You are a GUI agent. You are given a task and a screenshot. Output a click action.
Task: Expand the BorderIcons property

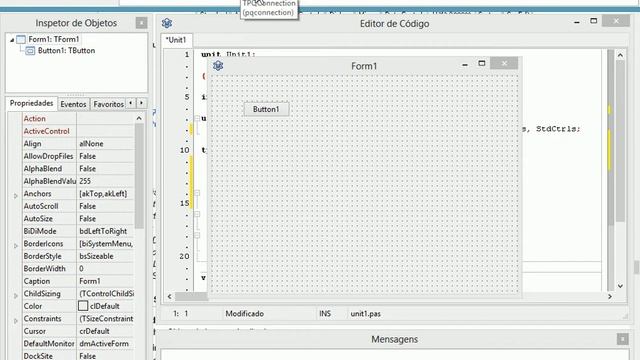(16, 246)
